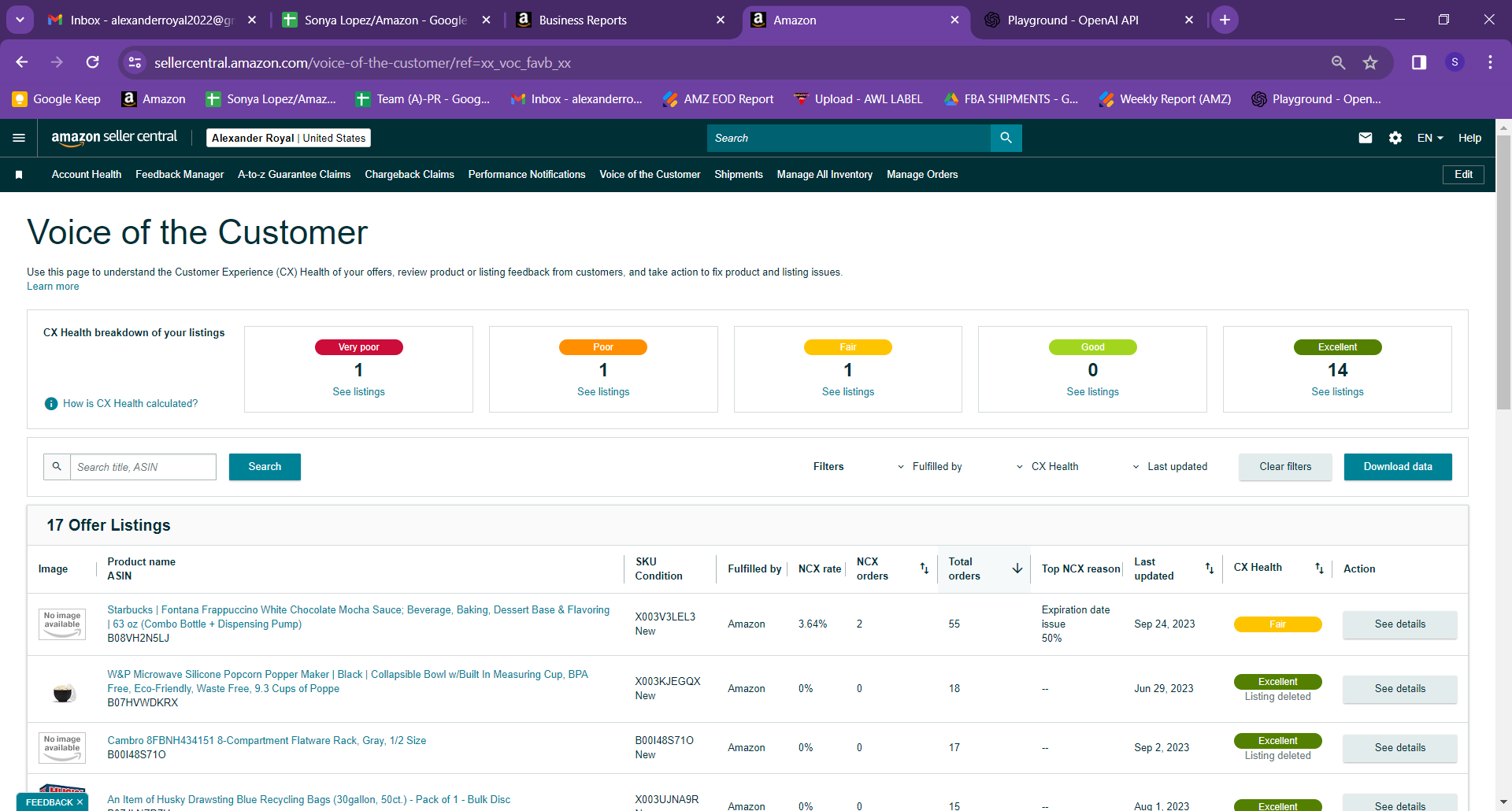Image resolution: width=1512 pixels, height=811 pixels.
Task: Open the Alexander Royal account switcher
Action: (x=288, y=138)
